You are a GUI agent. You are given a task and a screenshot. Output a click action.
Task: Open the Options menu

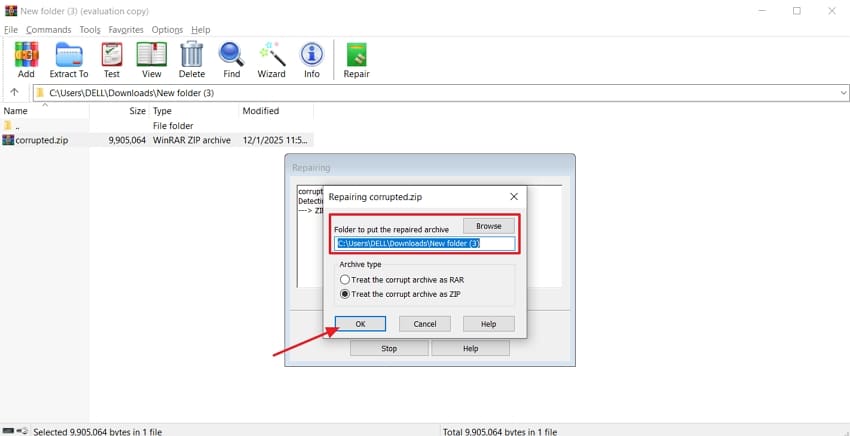tap(167, 29)
